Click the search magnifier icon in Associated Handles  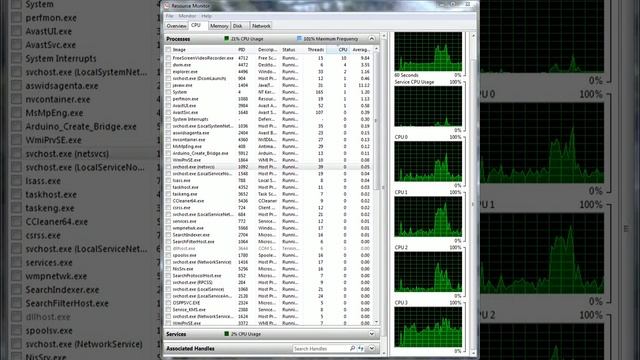coord(352,348)
